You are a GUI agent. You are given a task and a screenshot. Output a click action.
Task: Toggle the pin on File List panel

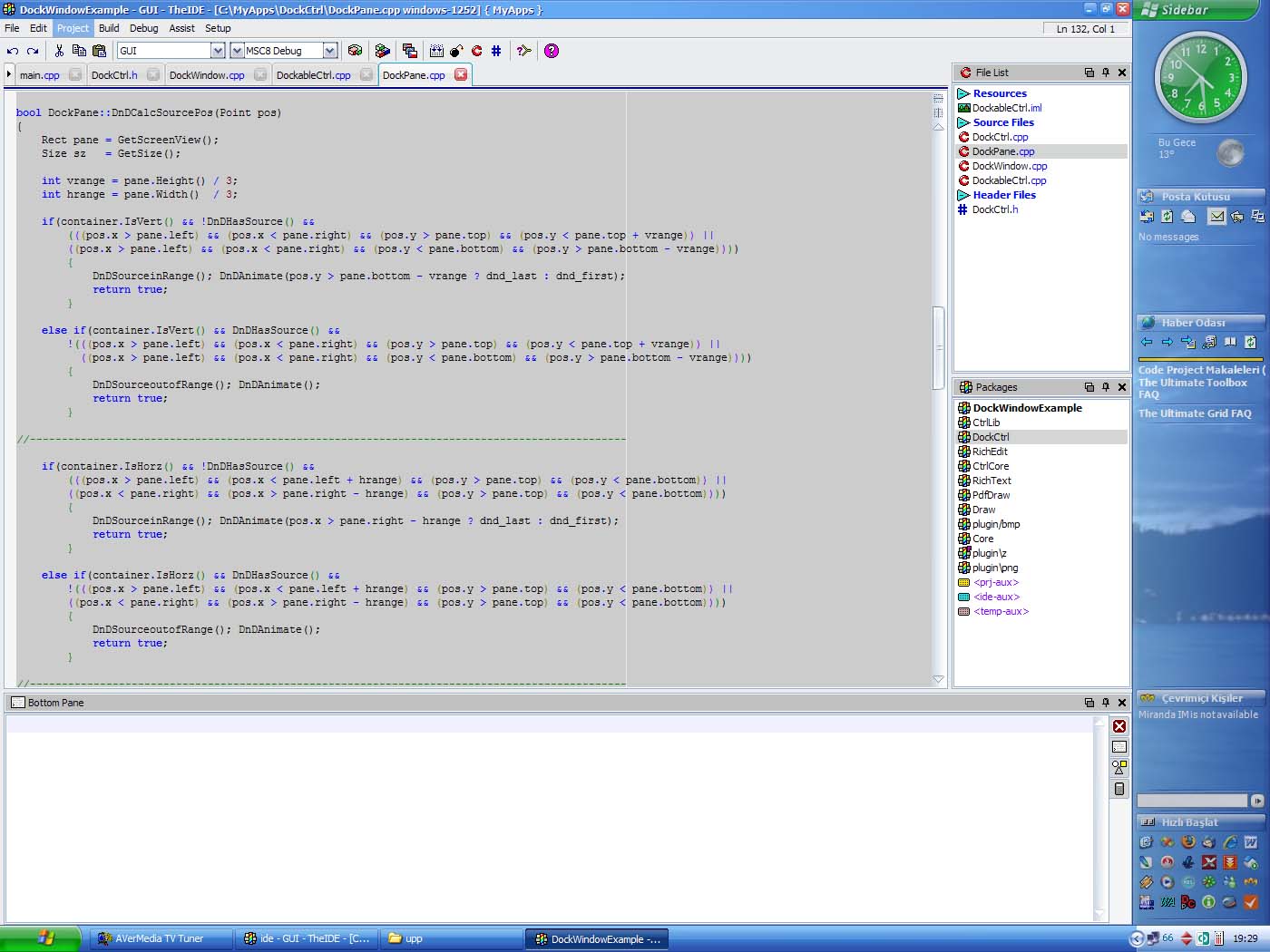(x=1106, y=73)
